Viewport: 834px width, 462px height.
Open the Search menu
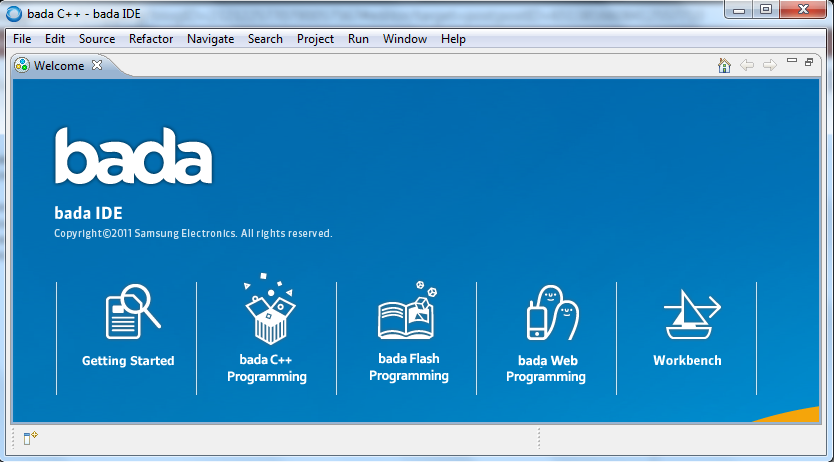click(265, 39)
